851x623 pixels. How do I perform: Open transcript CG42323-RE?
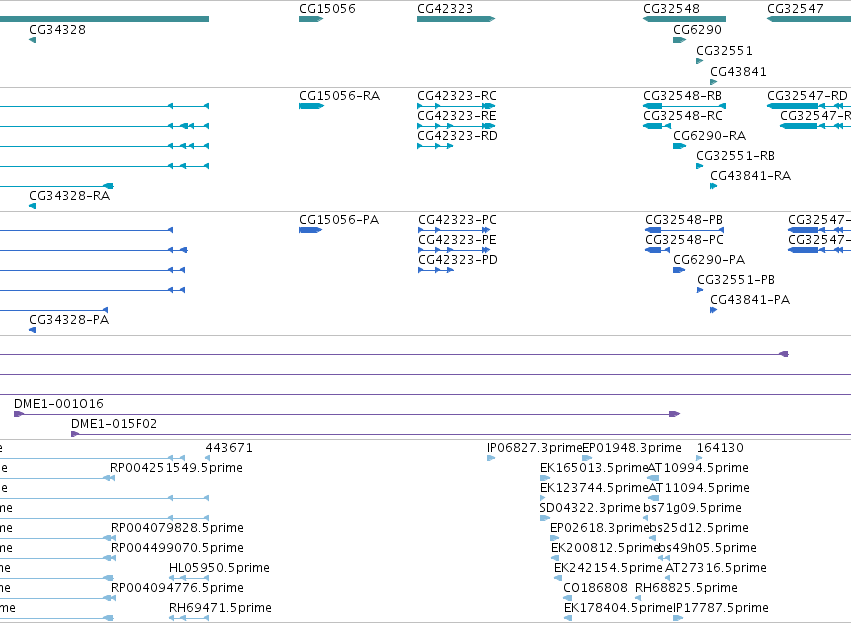point(457,116)
